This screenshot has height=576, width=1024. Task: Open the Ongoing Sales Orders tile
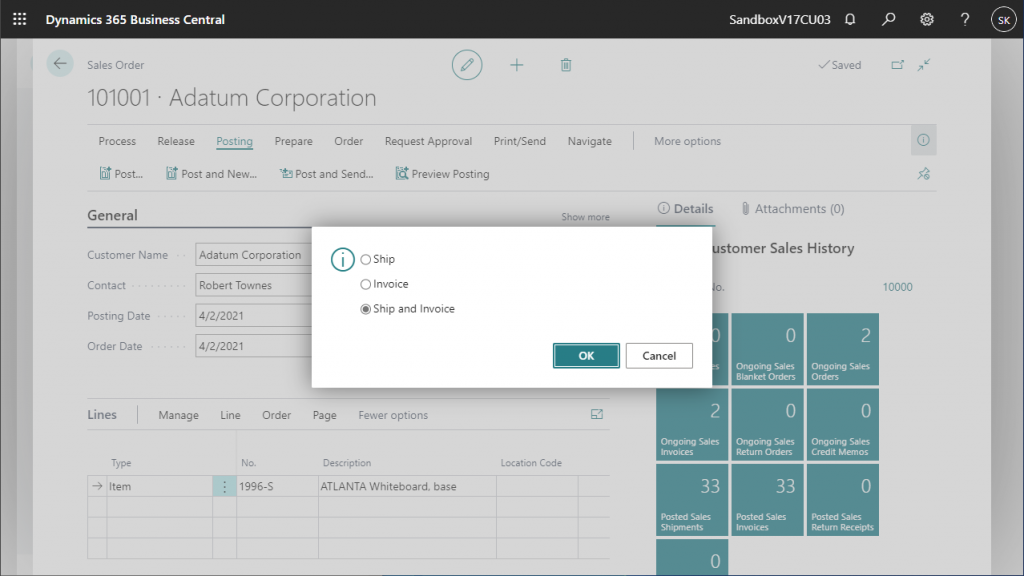click(842, 349)
